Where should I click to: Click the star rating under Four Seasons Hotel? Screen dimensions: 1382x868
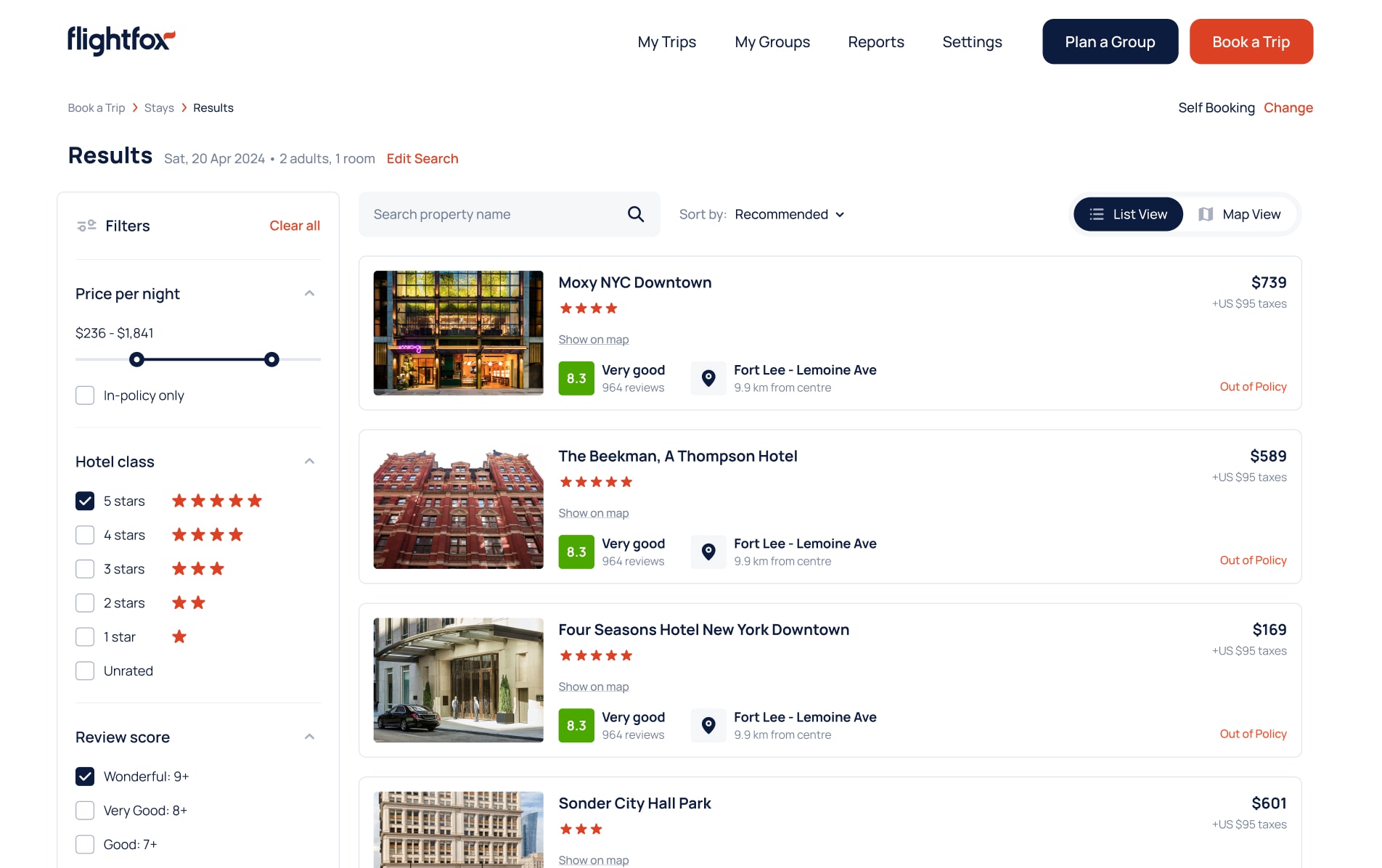[x=596, y=655]
